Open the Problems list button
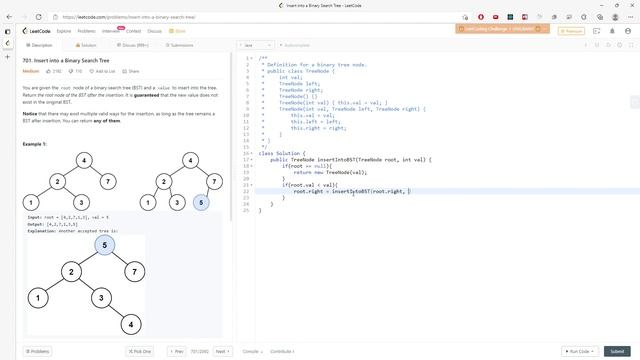This screenshot has height=360, width=640. coord(38,351)
